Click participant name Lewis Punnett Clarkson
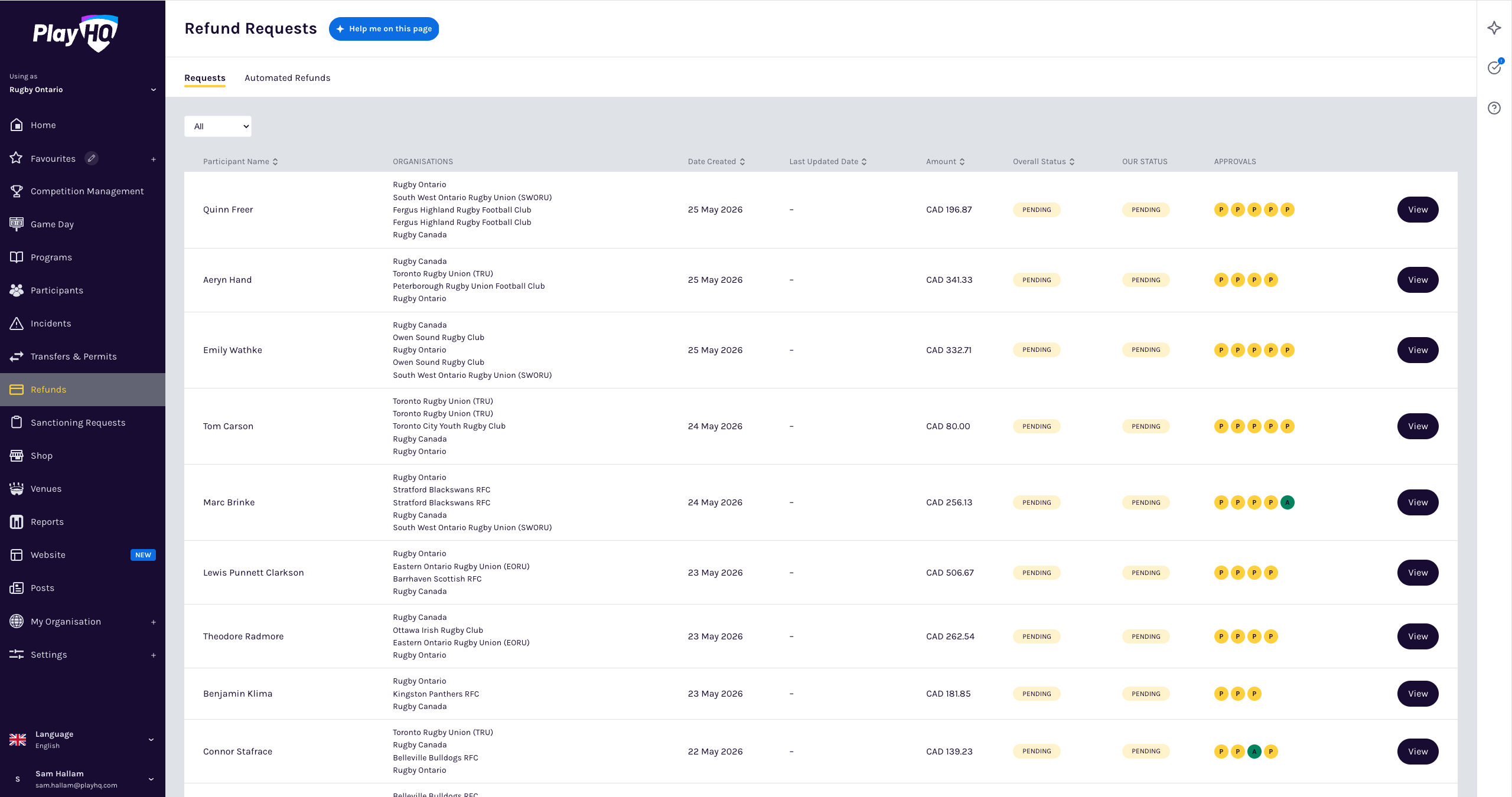 coord(253,573)
